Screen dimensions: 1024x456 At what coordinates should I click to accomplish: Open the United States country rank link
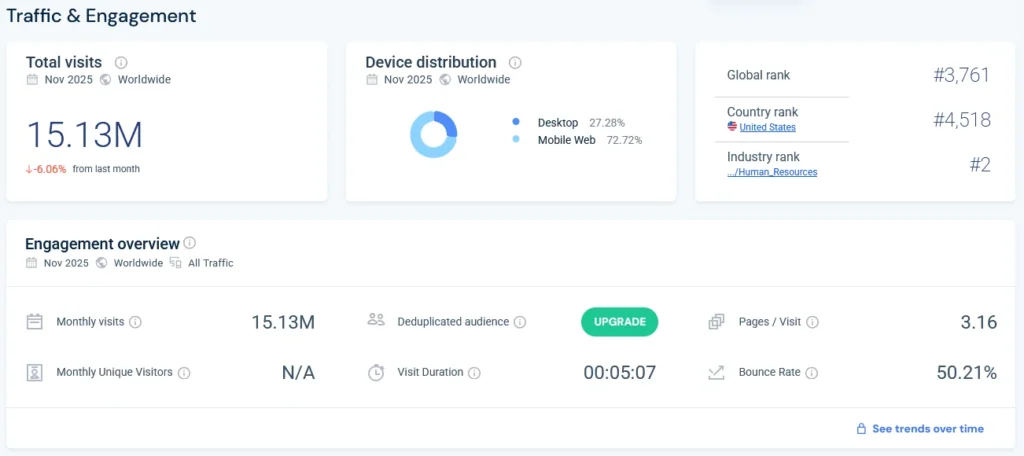pyautogui.click(x=767, y=128)
